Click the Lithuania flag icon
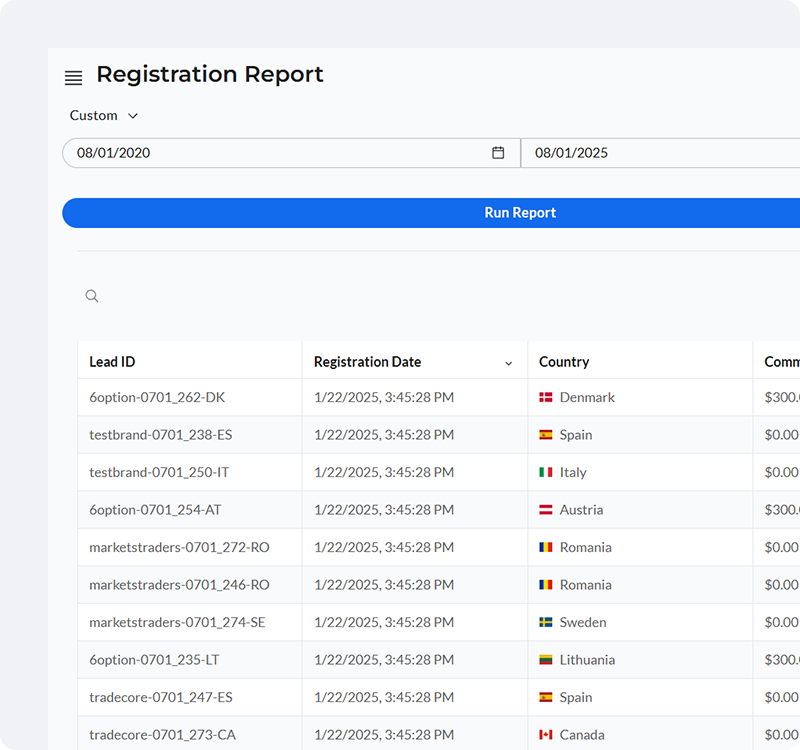This screenshot has width=800, height=750. point(546,660)
